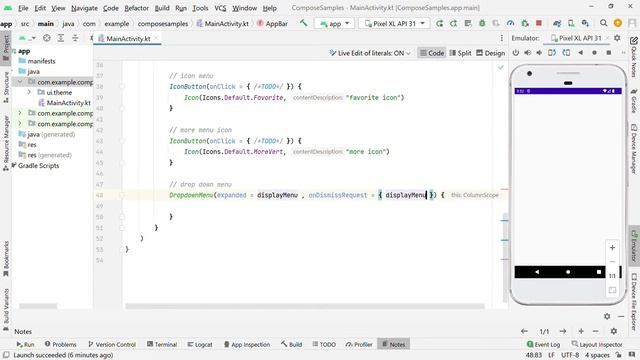The image size is (640, 360).
Task: Click the 4 spaces indent status entry
Action: tap(597, 355)
